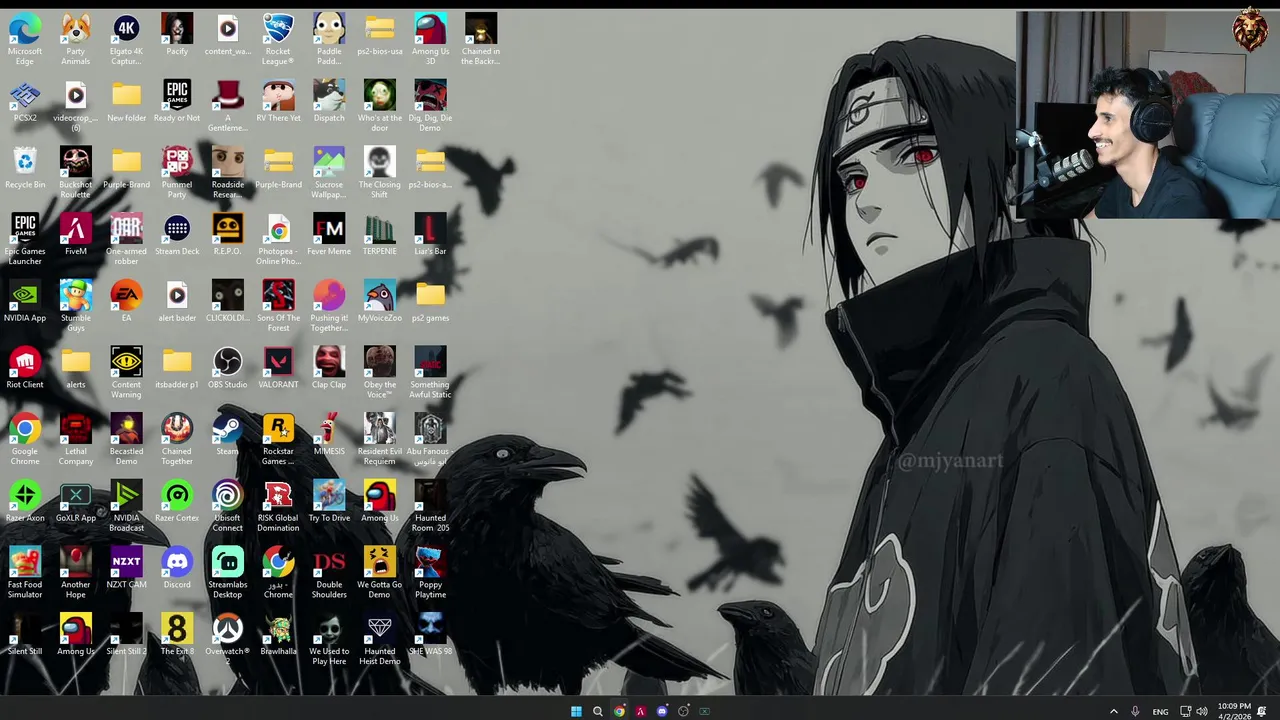Launch the Brawlhalla shortcut

pos(278,634)
